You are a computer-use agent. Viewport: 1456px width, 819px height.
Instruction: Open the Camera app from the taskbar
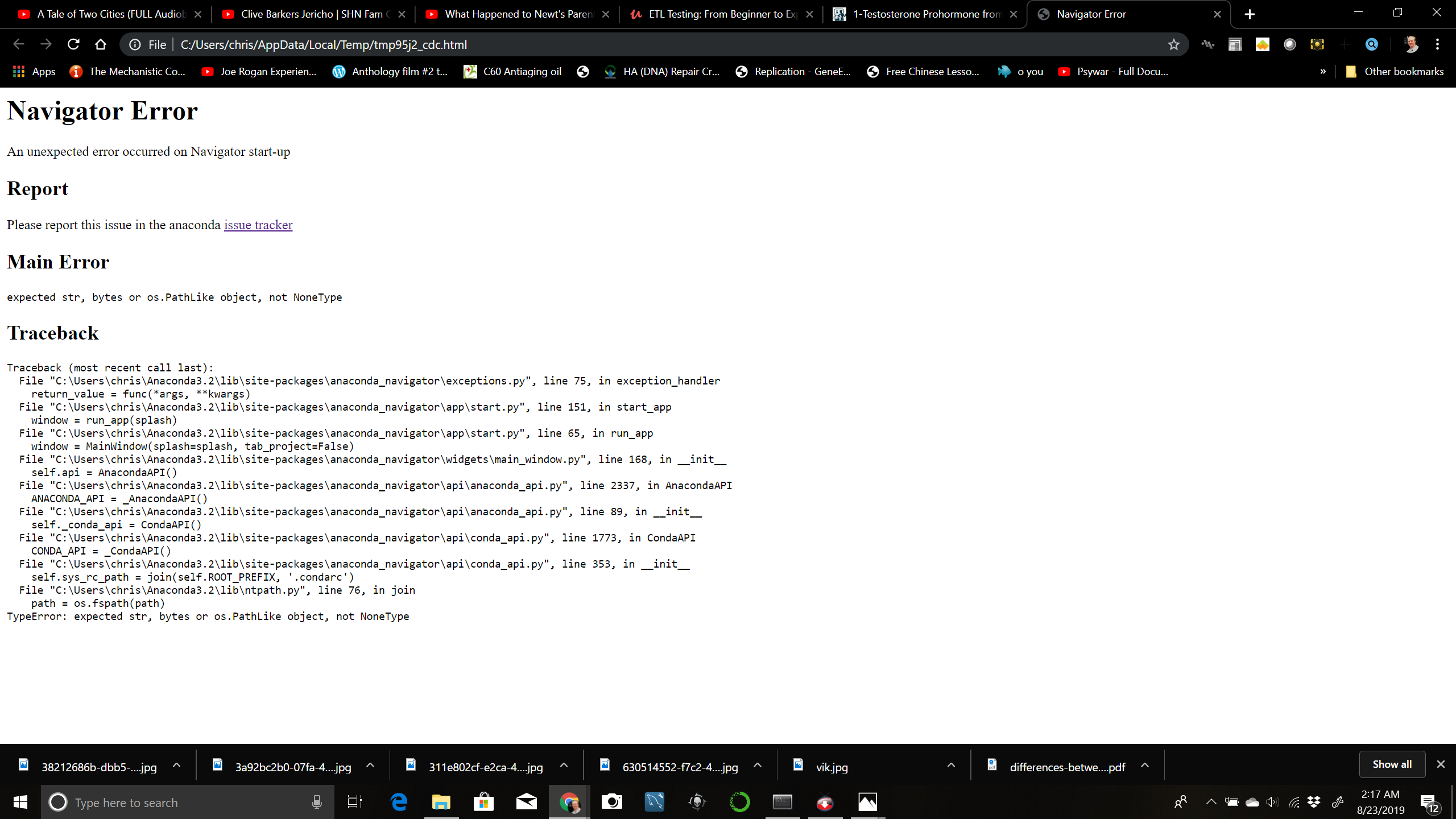point(611,802)
